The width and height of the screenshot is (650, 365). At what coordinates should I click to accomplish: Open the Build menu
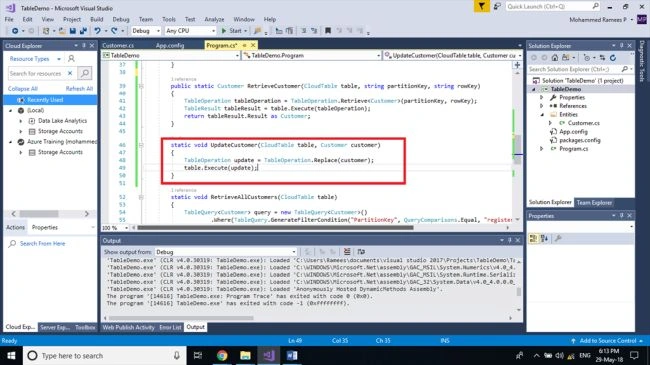coord(97,19)
